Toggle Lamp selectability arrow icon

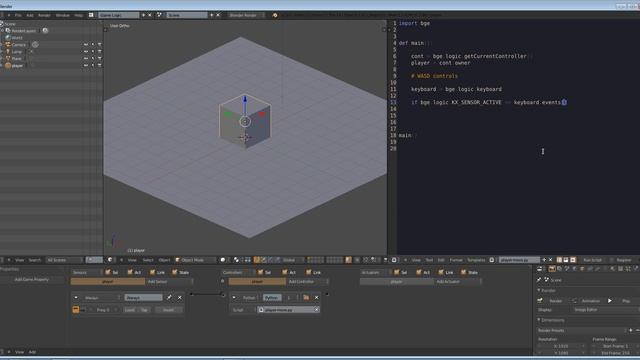(93, 51)
